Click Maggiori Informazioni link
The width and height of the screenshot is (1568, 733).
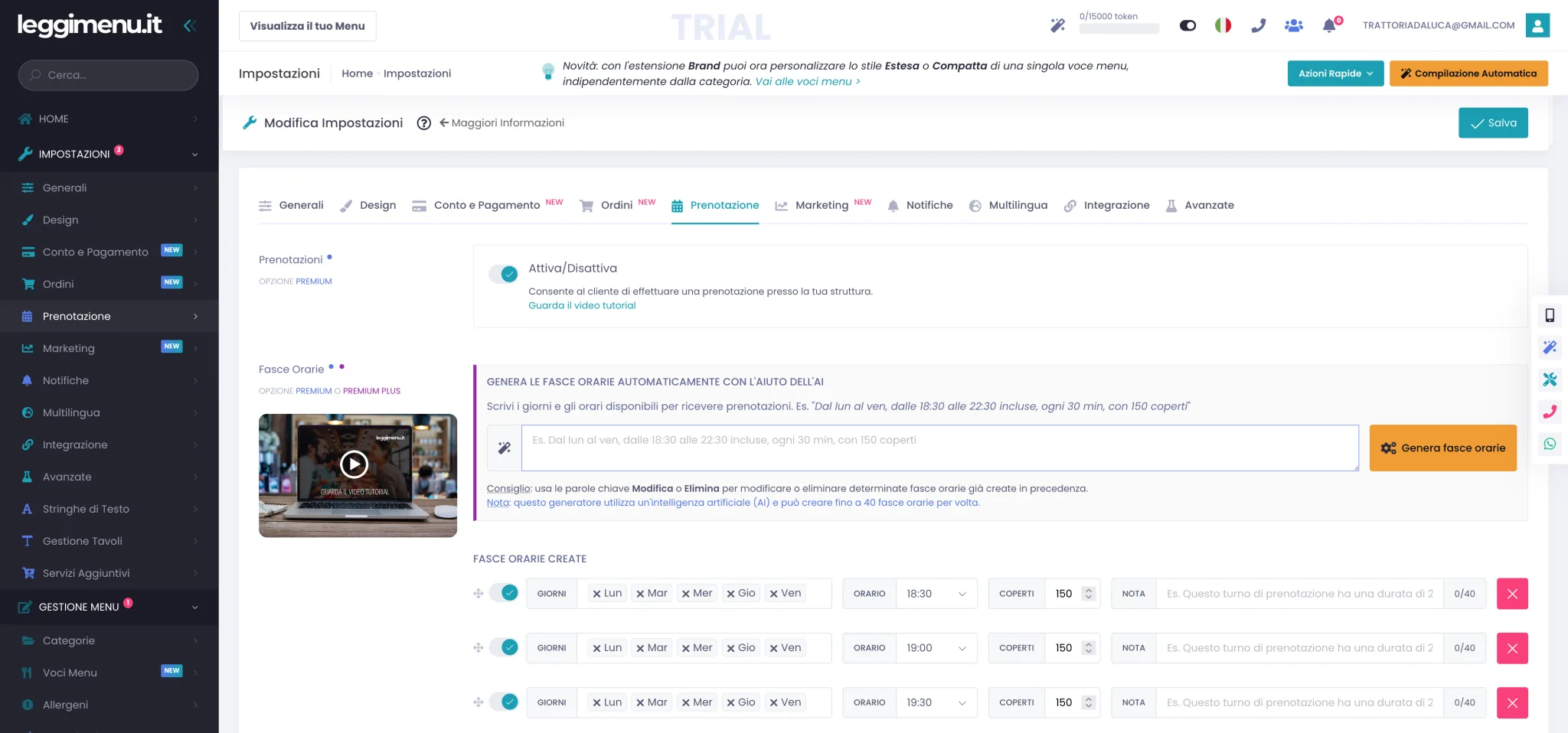(x=501, y=122)
